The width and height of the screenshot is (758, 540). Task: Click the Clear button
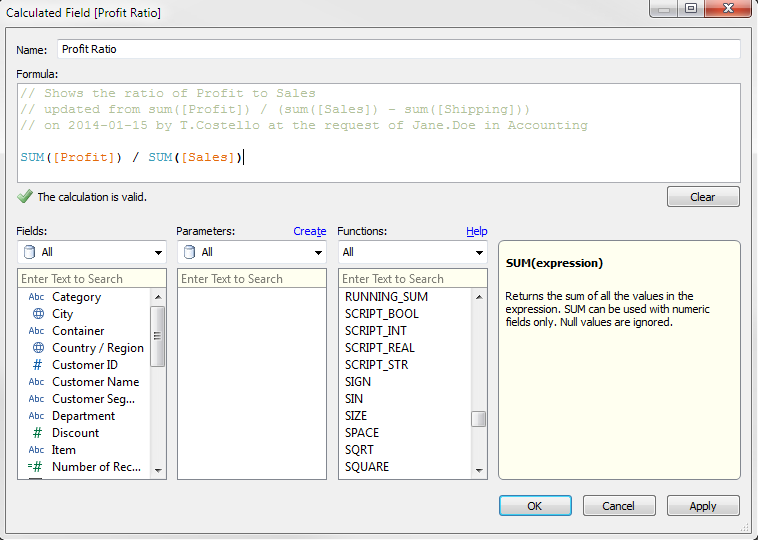point(703,197)
